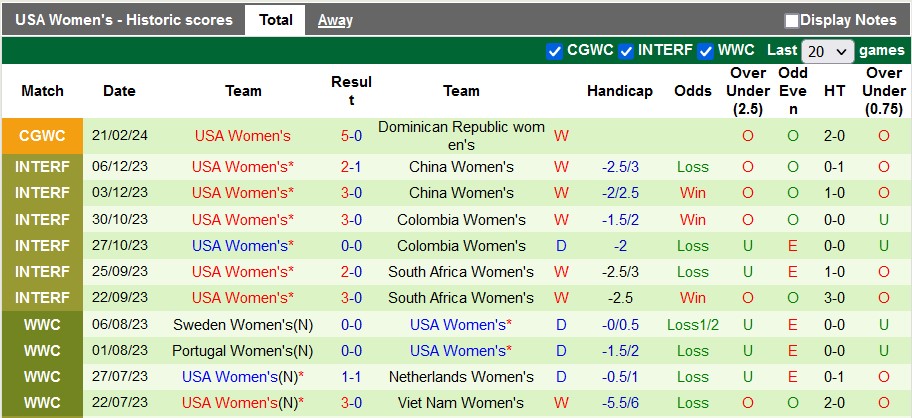Enable the Display Notes checkbox
The image size is (912, 418).
pyautogui.click(x=792, y=21)
